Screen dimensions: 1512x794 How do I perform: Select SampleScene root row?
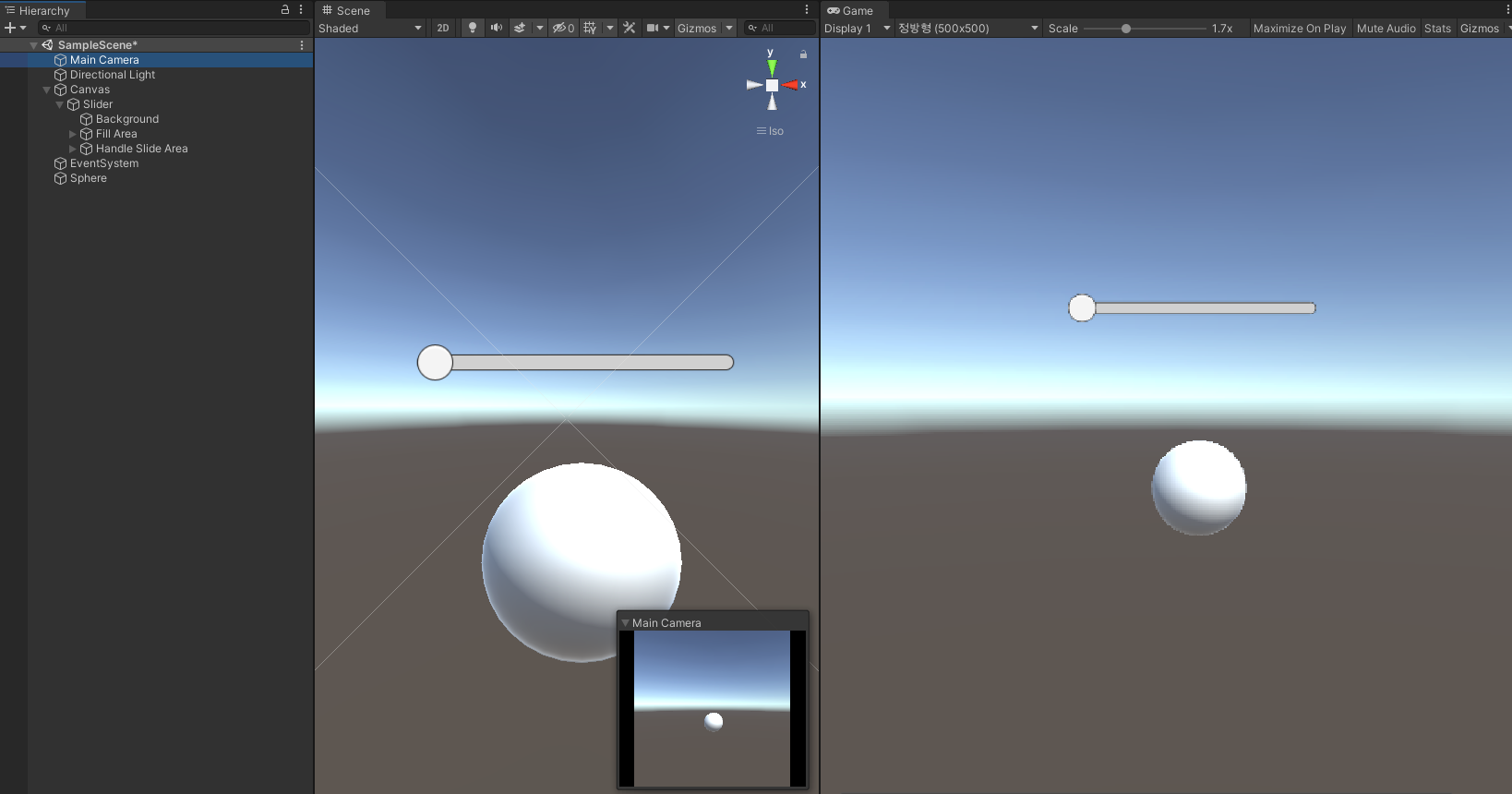point(157,44)
